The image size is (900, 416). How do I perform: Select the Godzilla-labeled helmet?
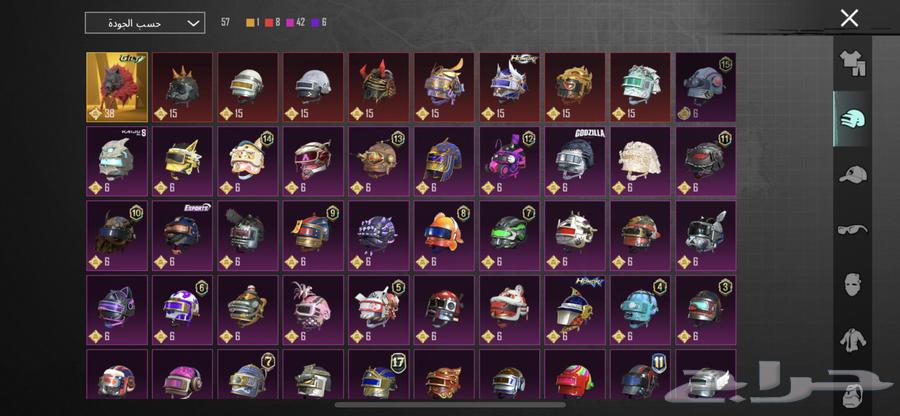575,161
